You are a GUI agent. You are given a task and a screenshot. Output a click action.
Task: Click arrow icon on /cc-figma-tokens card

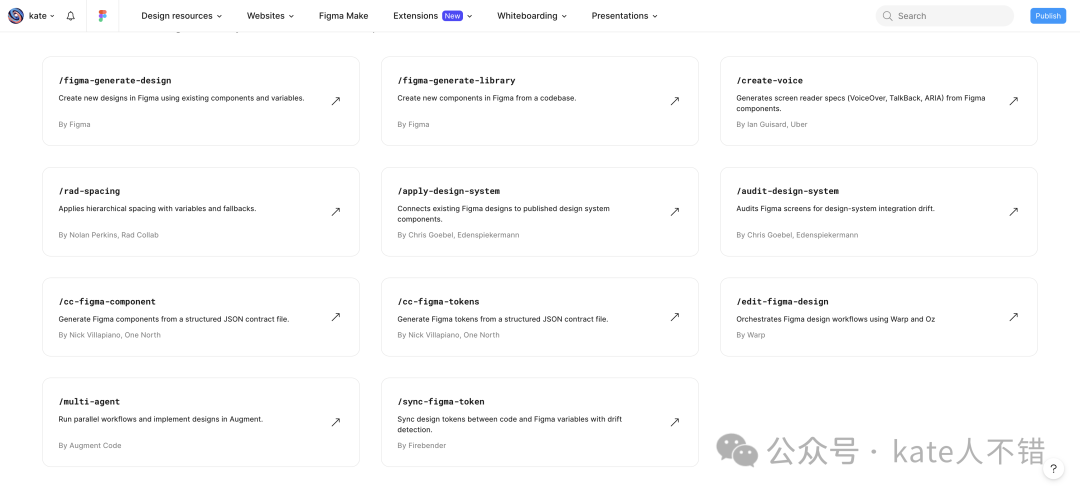coord(675,317)
